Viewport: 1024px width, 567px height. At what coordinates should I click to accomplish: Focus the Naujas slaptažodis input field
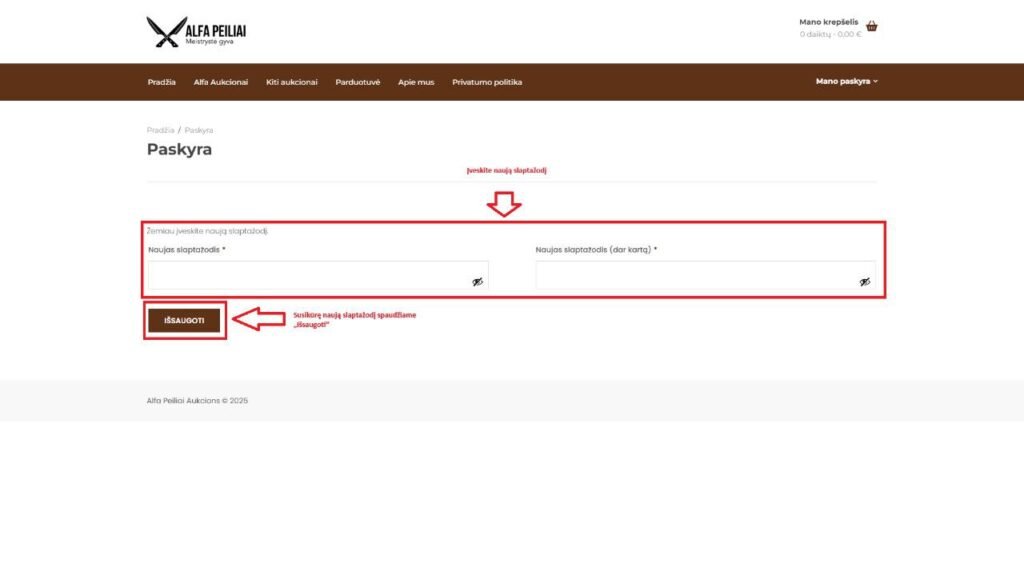pyautogui.click(x=308, y=276)
